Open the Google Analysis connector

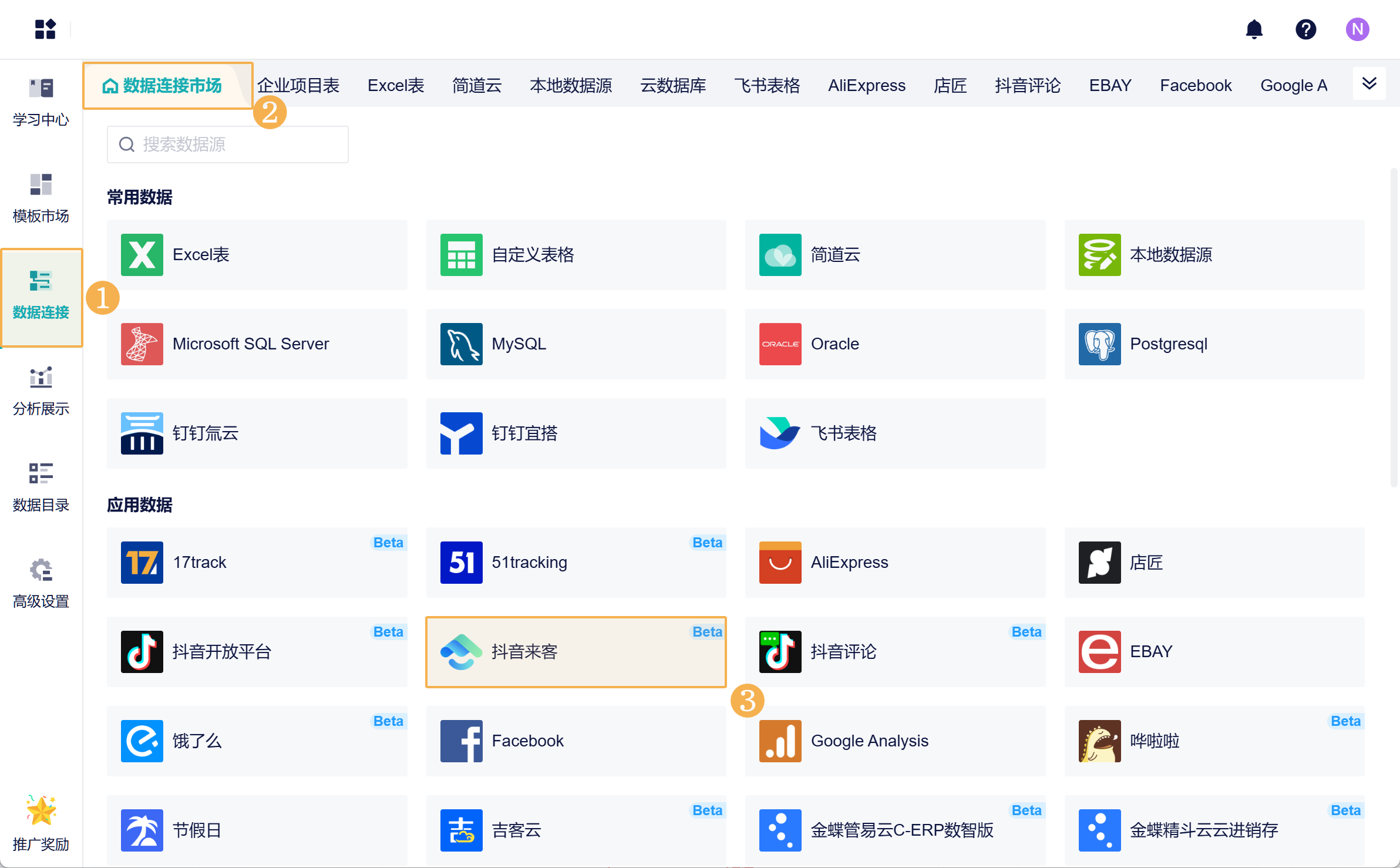tap(895, 741)
